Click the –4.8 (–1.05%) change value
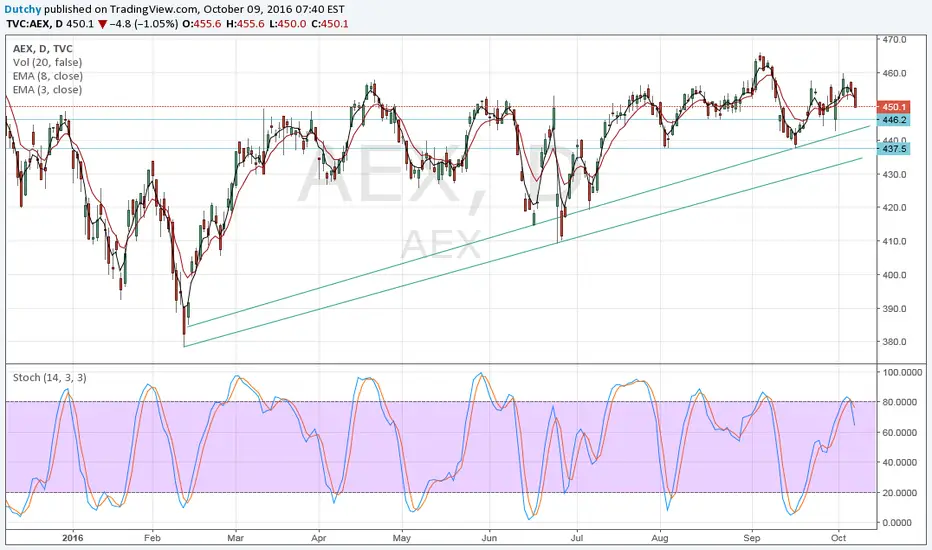This screenshot has height=550, width=932. [x=144, y=24]
